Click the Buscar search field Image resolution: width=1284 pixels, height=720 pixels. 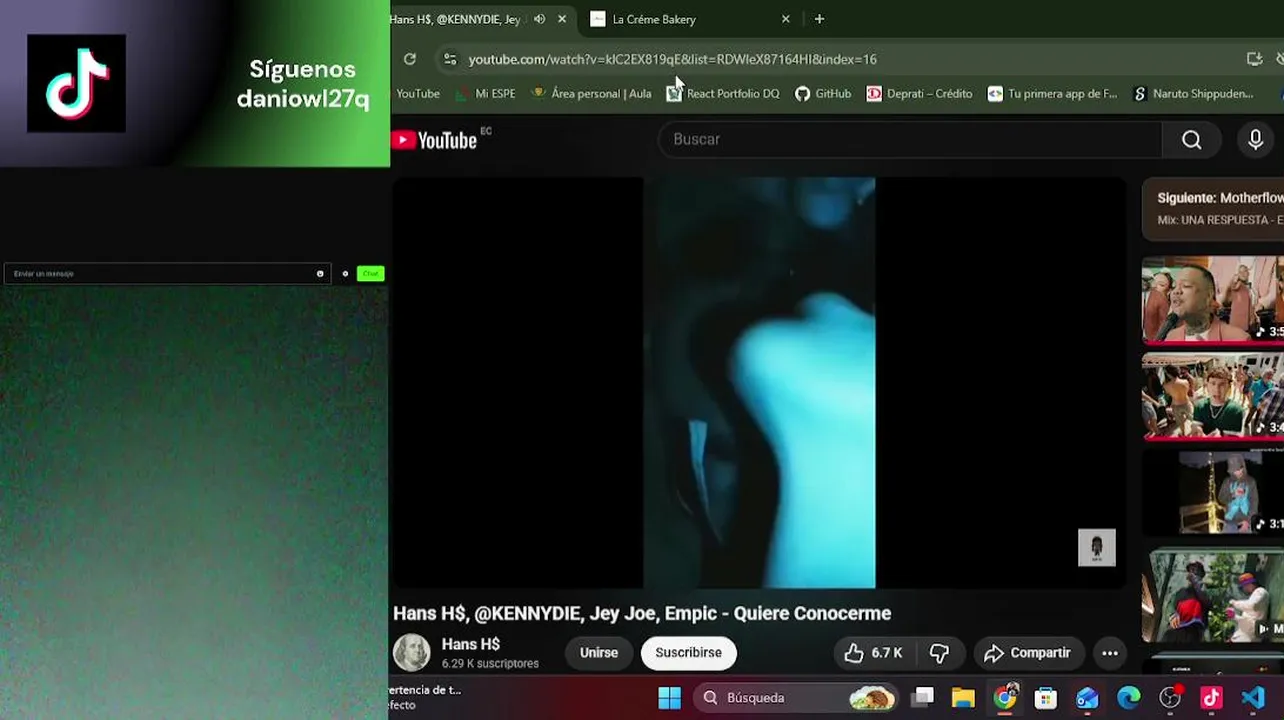tap(910, 140)
